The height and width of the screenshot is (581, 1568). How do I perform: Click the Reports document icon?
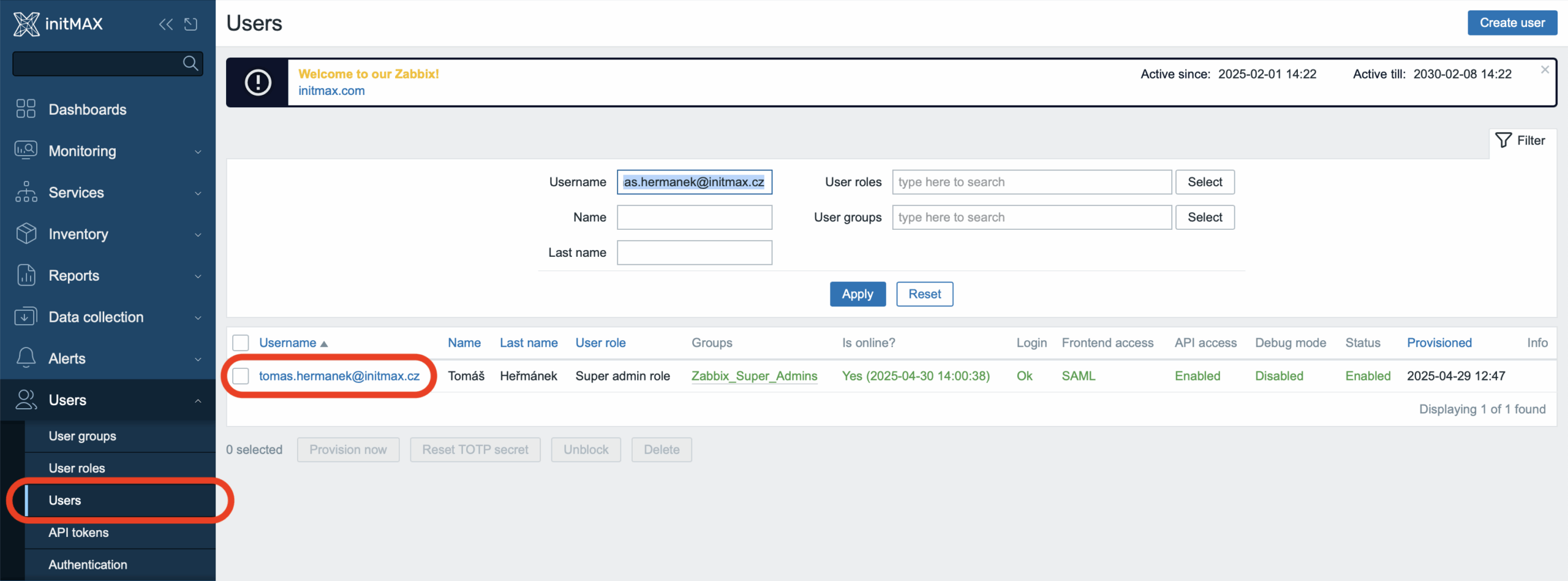(26, 275)
